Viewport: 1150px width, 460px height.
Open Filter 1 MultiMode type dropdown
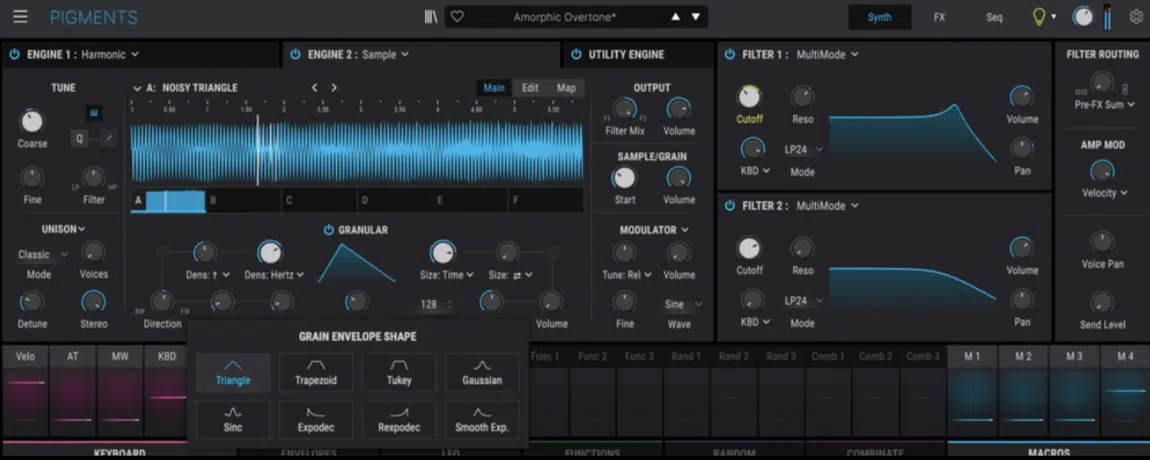(x=828, y=54)
